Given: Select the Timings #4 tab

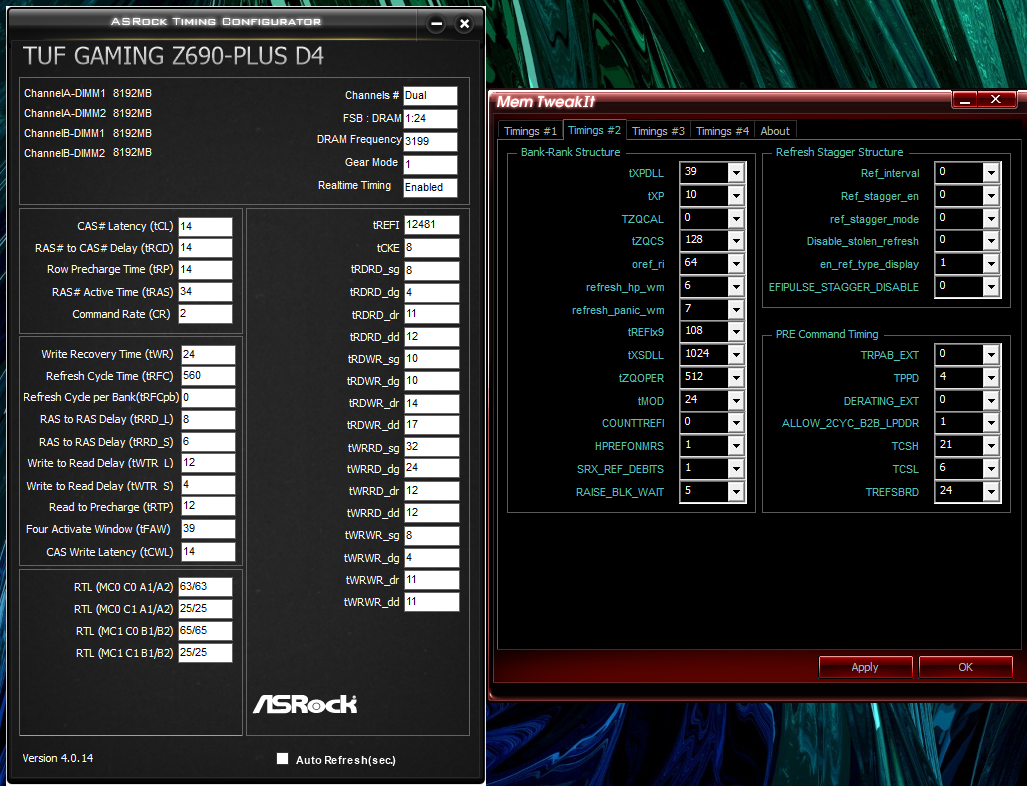Looking at the screenshot, I should tap(722, 131).
